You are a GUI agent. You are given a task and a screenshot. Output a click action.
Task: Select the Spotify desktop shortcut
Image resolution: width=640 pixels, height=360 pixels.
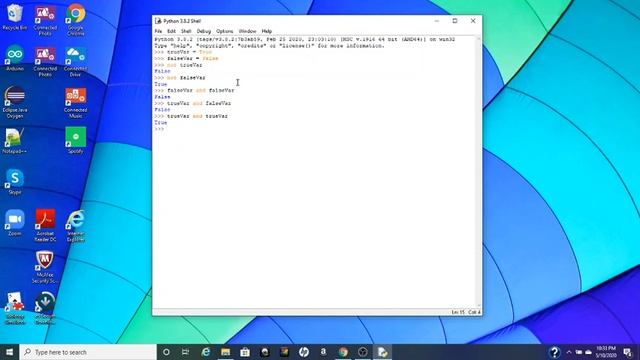click(76, 140)
